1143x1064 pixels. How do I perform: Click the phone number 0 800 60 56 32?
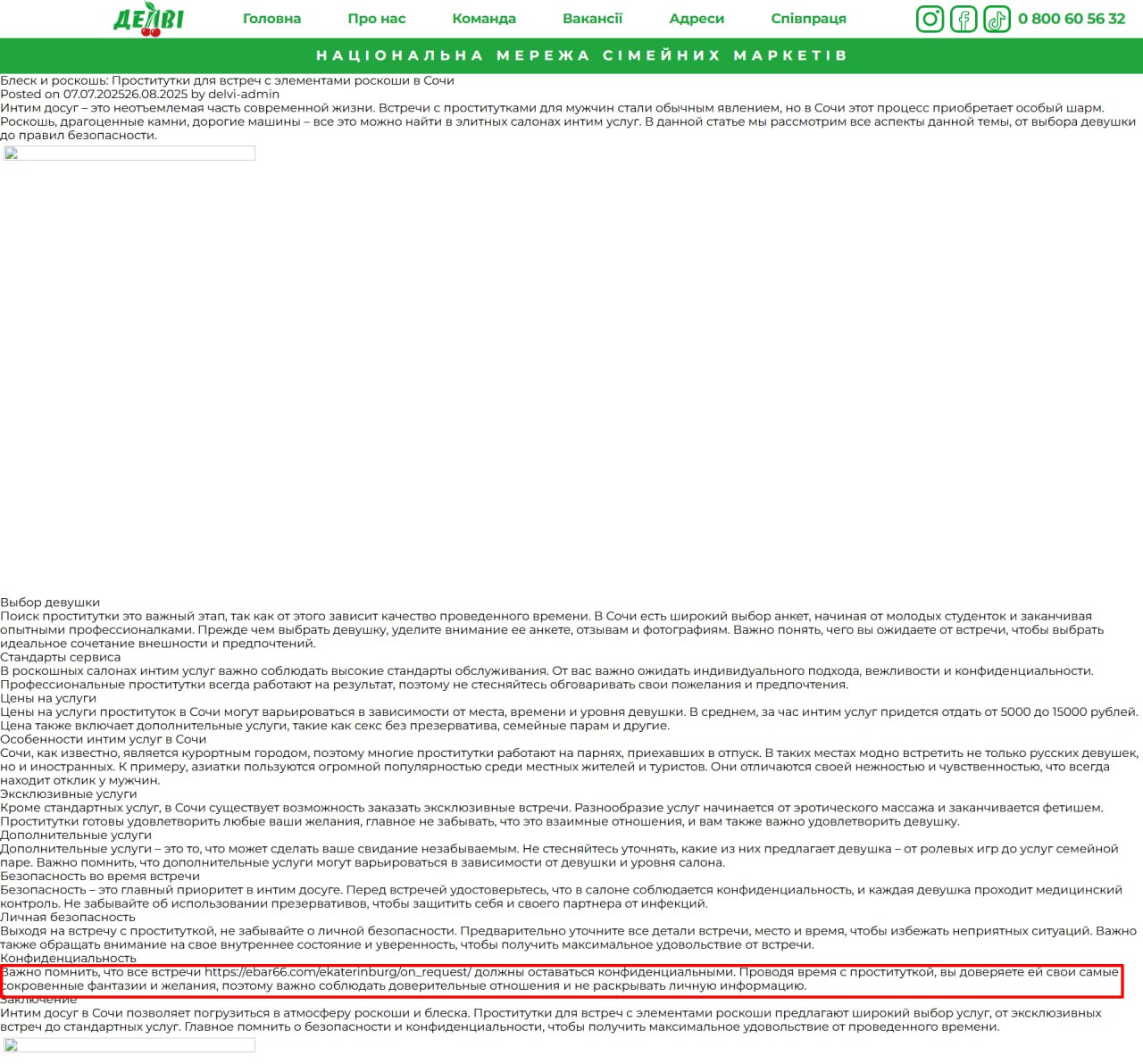tap(1072, 19)
